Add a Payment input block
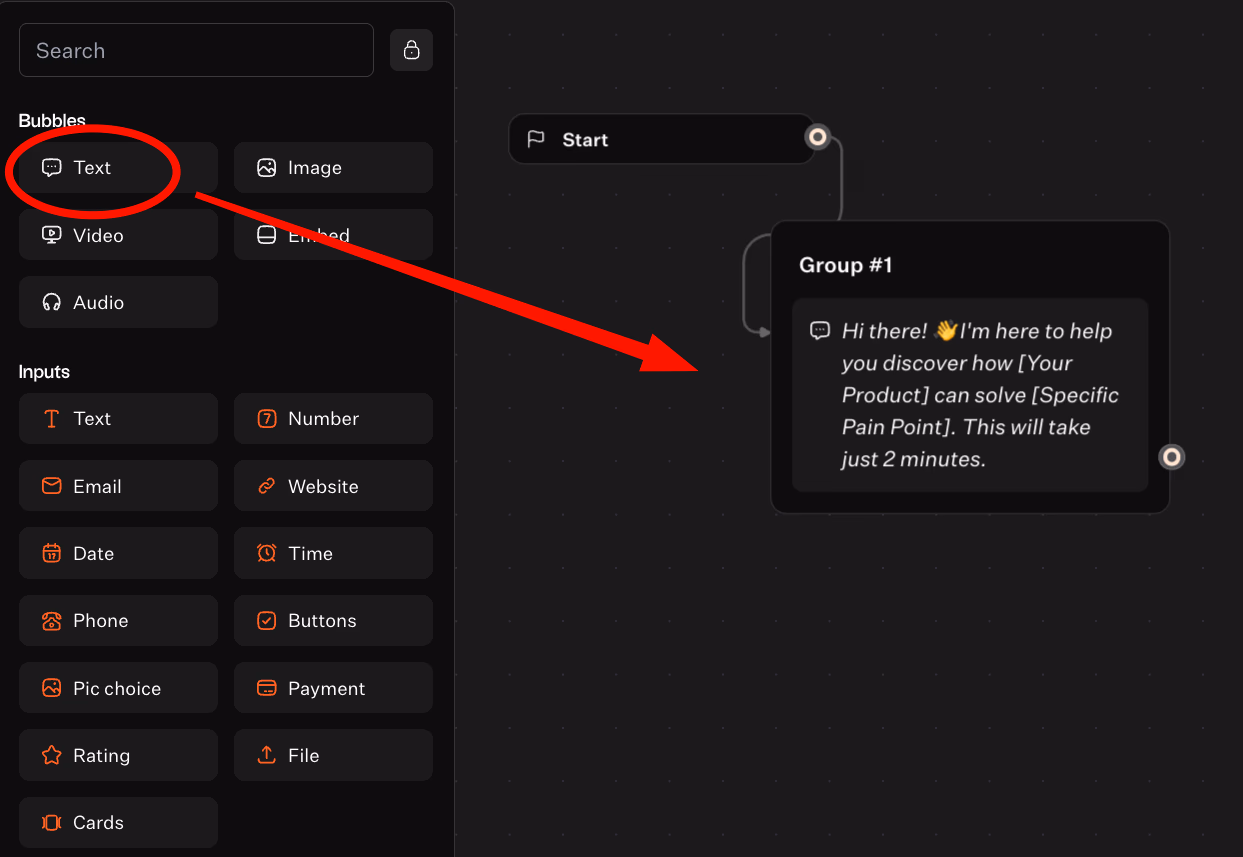Image resolution: width=1243 pixels, height=857 pixels. [x=333, y=687]
